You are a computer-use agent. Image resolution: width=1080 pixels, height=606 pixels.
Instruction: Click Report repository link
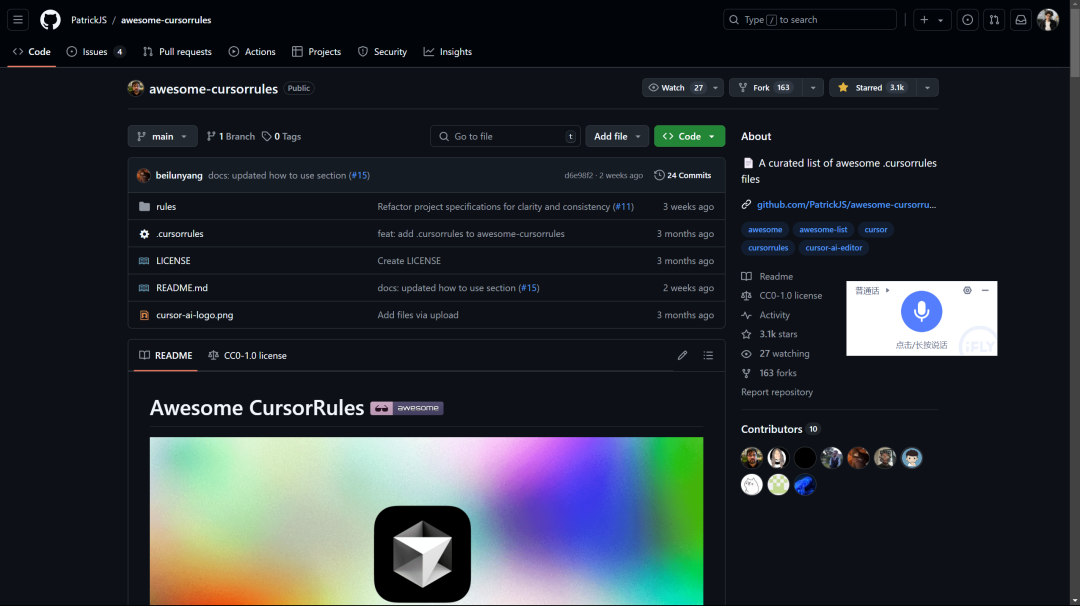(777, 392)
